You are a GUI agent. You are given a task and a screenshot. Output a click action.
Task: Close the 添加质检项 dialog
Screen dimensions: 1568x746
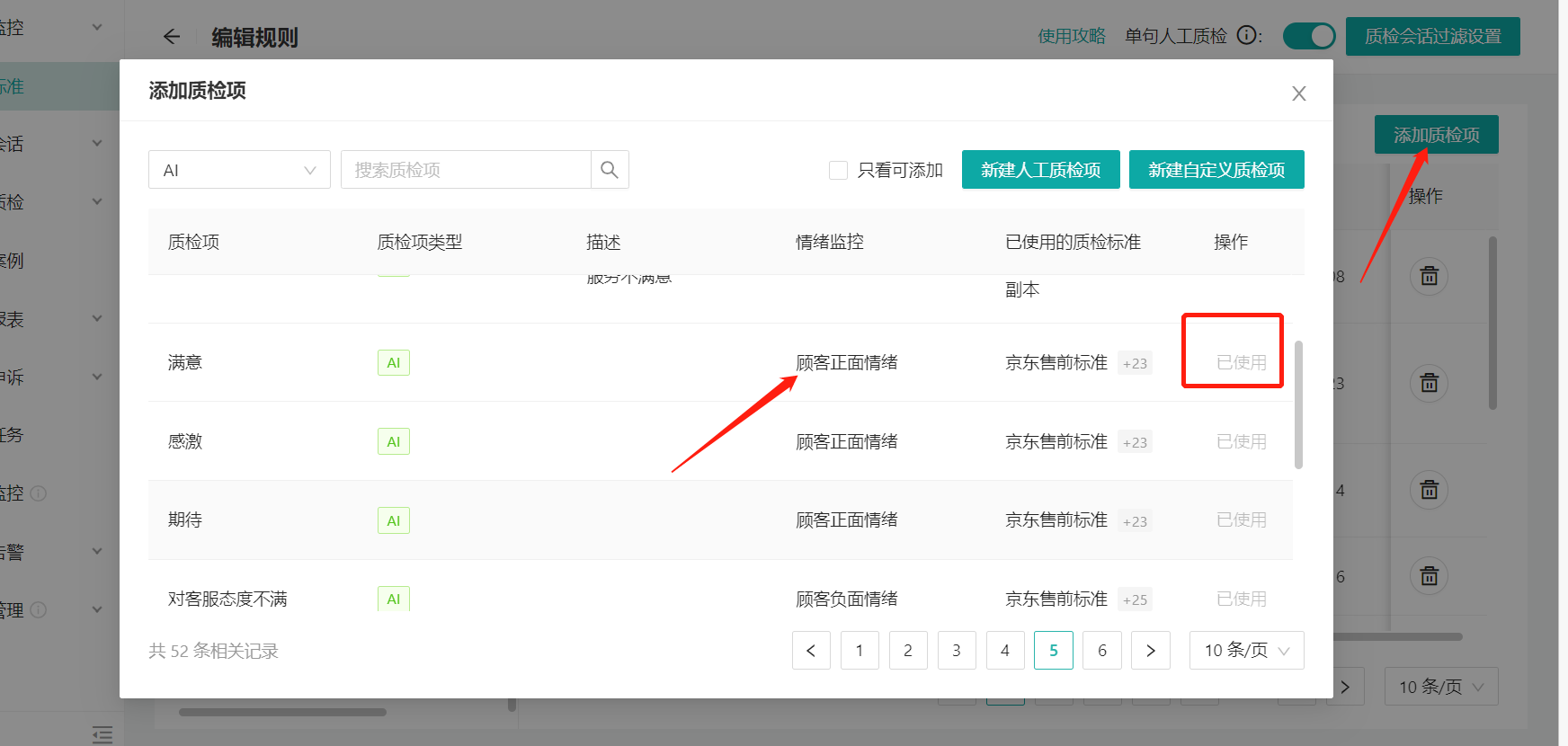point(1298,93)
